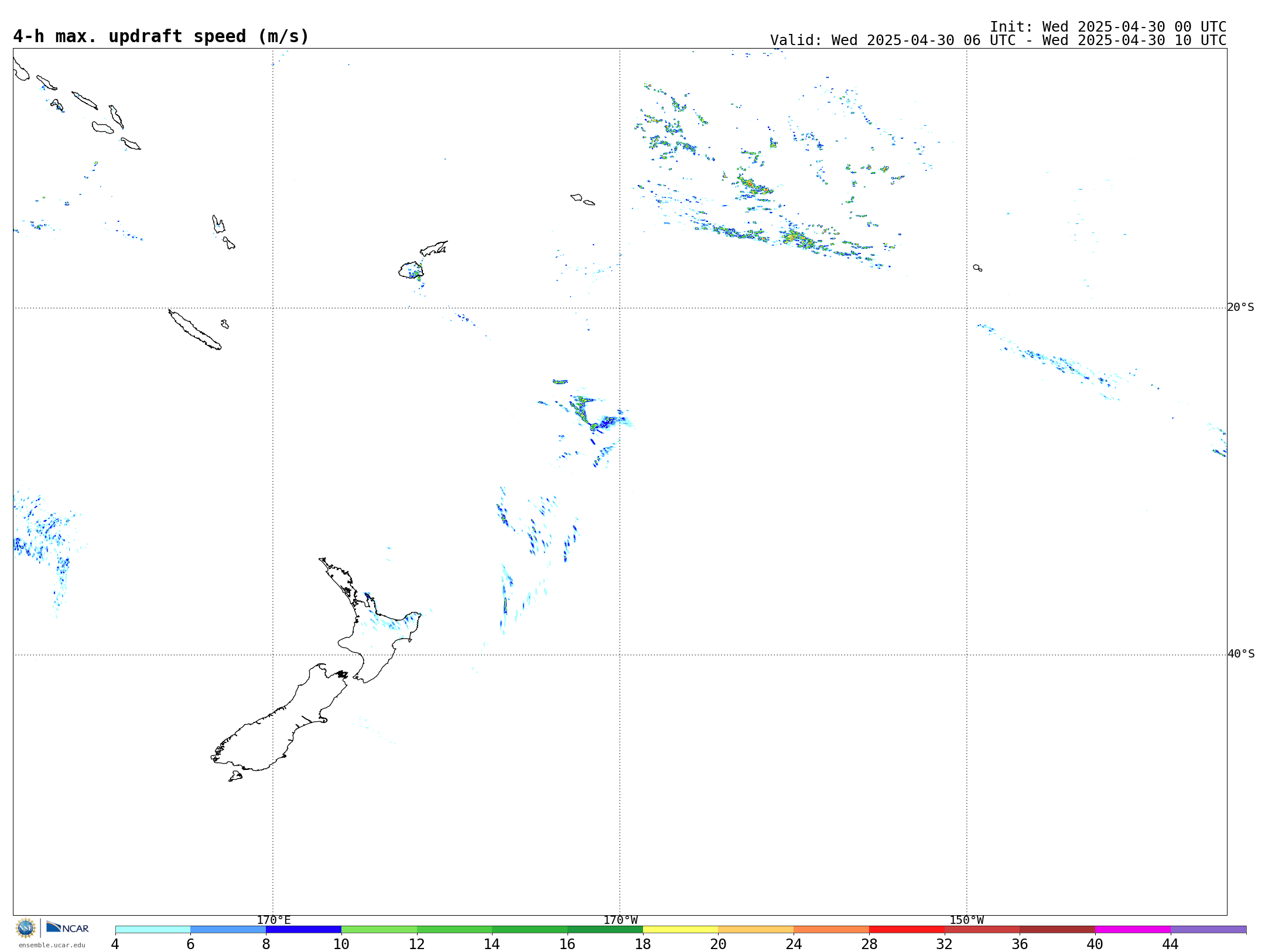Select the light cyan 4-6 colorbar swatch

pyautogui.click(x=153, y=930)
